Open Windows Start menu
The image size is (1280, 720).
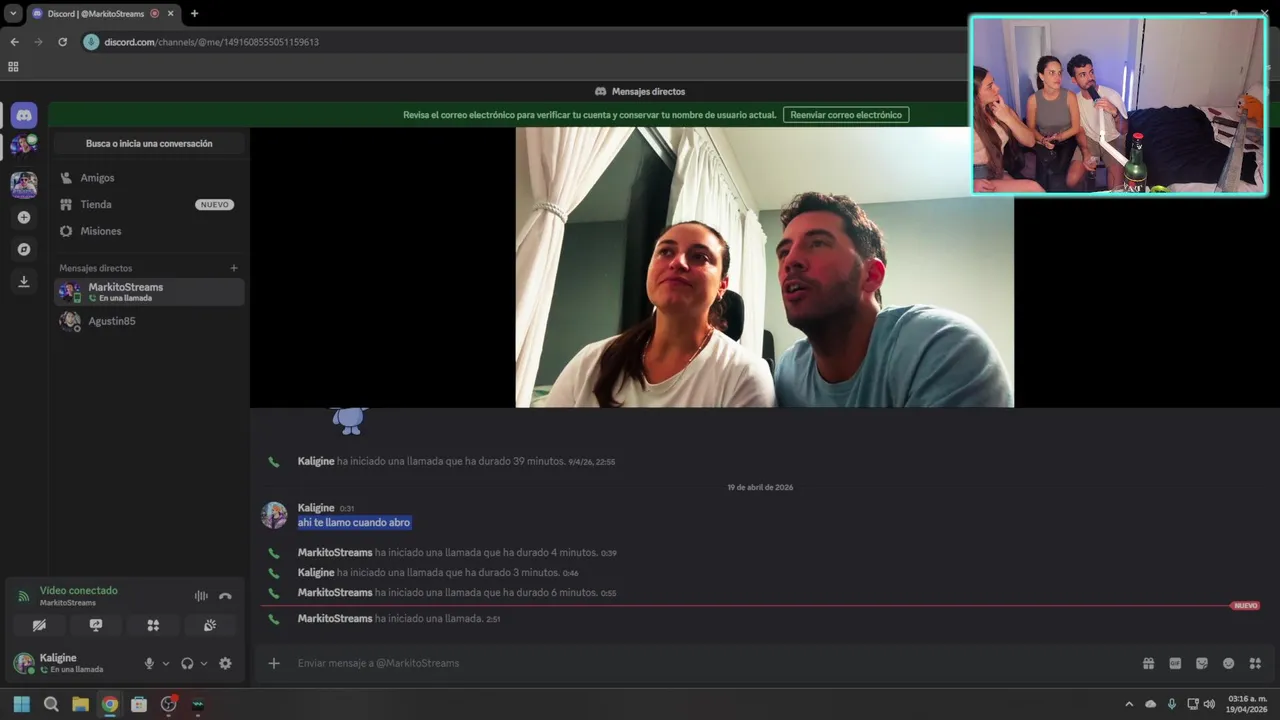(21, 704)
